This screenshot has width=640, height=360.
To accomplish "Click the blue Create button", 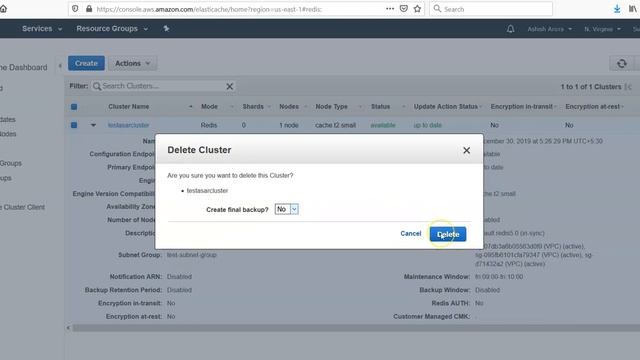I will (86, 63).
